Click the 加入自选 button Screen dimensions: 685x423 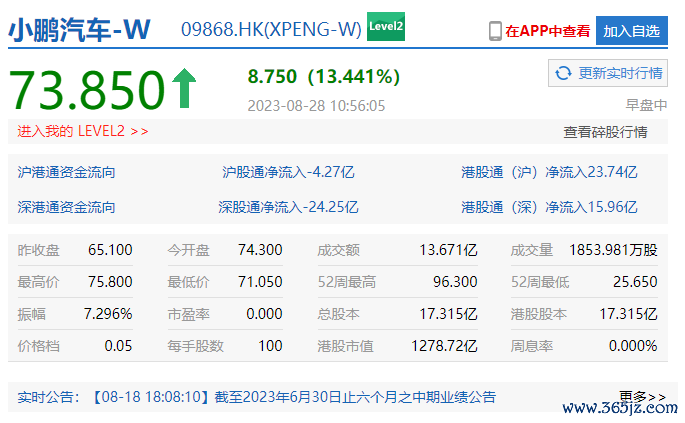point(632,31)
